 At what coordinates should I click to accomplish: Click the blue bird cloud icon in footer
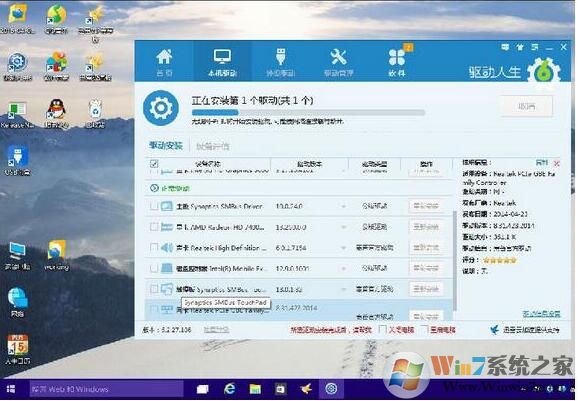click(x=494, y=329)
